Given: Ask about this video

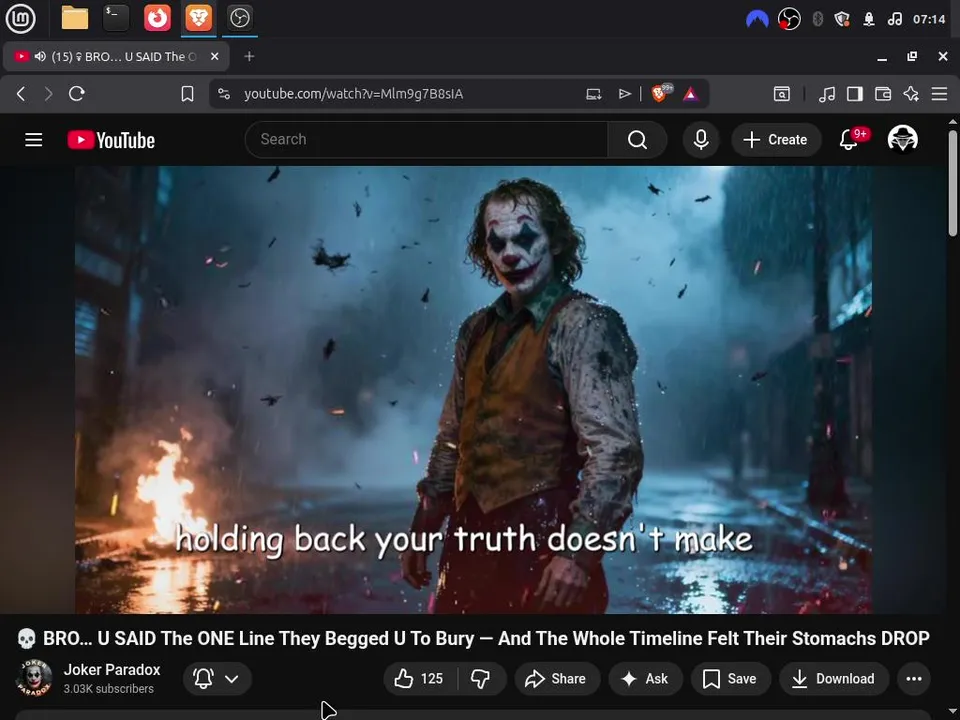Looking at the screenshot, I should [x=645, y=678].
